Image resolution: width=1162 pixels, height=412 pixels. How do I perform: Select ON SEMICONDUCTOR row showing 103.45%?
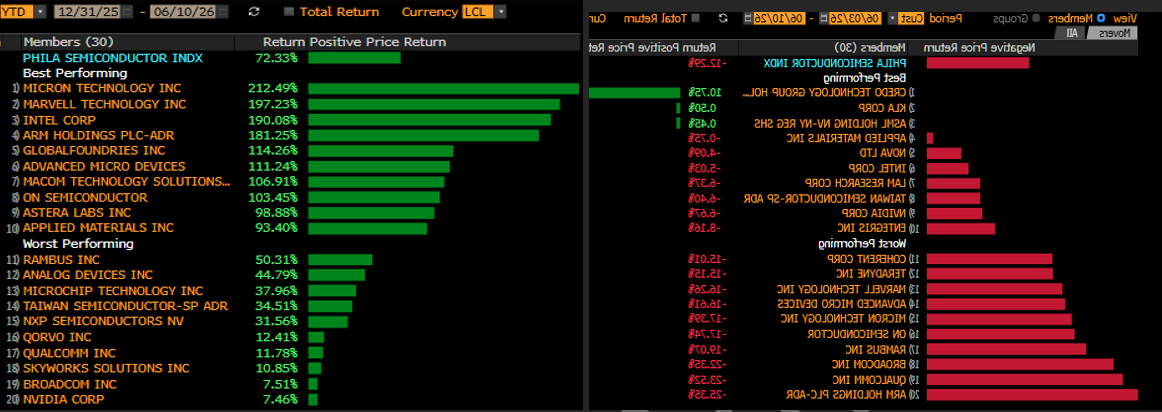tap(291, 197)
